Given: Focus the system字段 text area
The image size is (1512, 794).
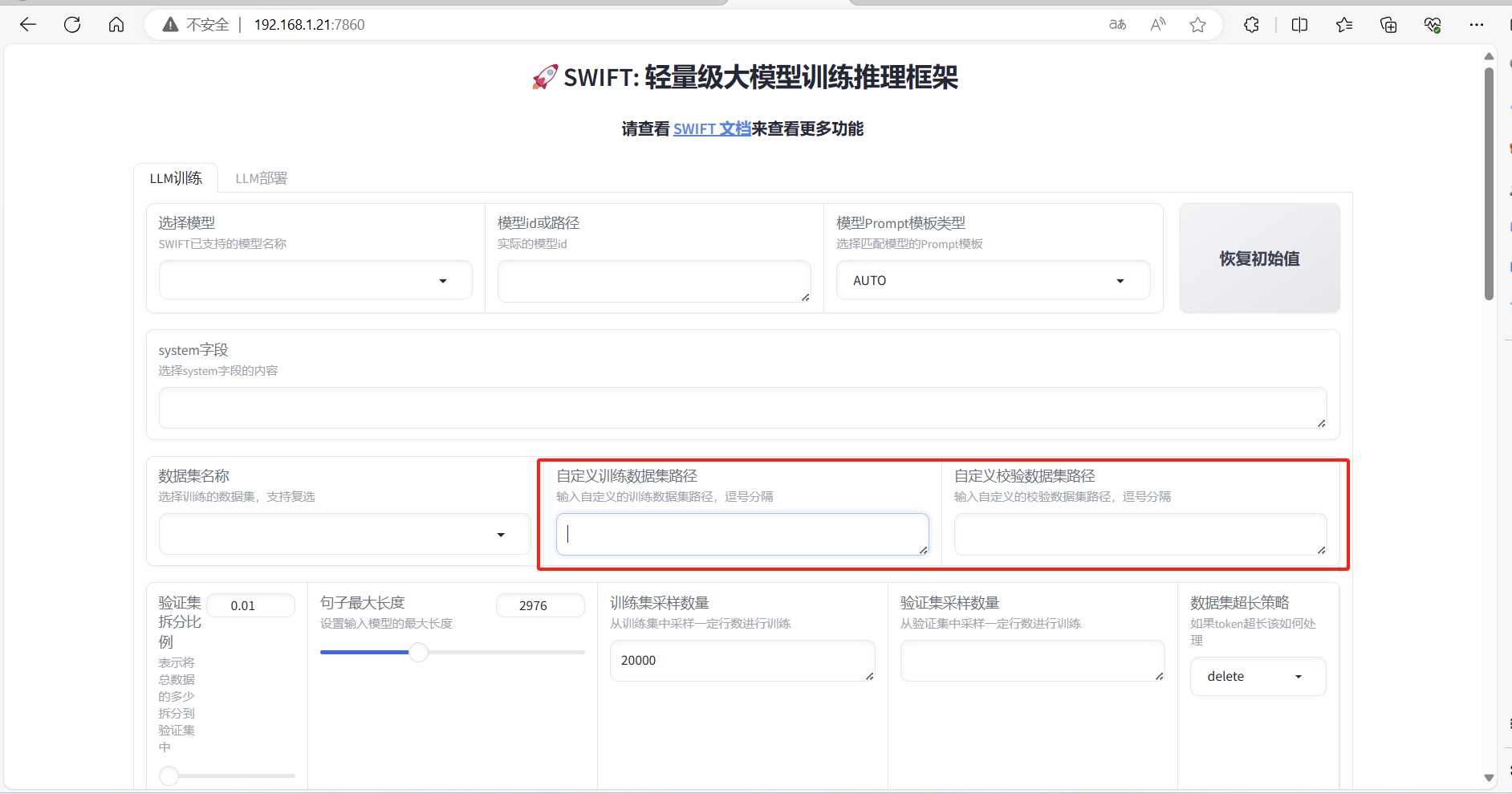Looking at the screenshot, I should pos(742,408).
